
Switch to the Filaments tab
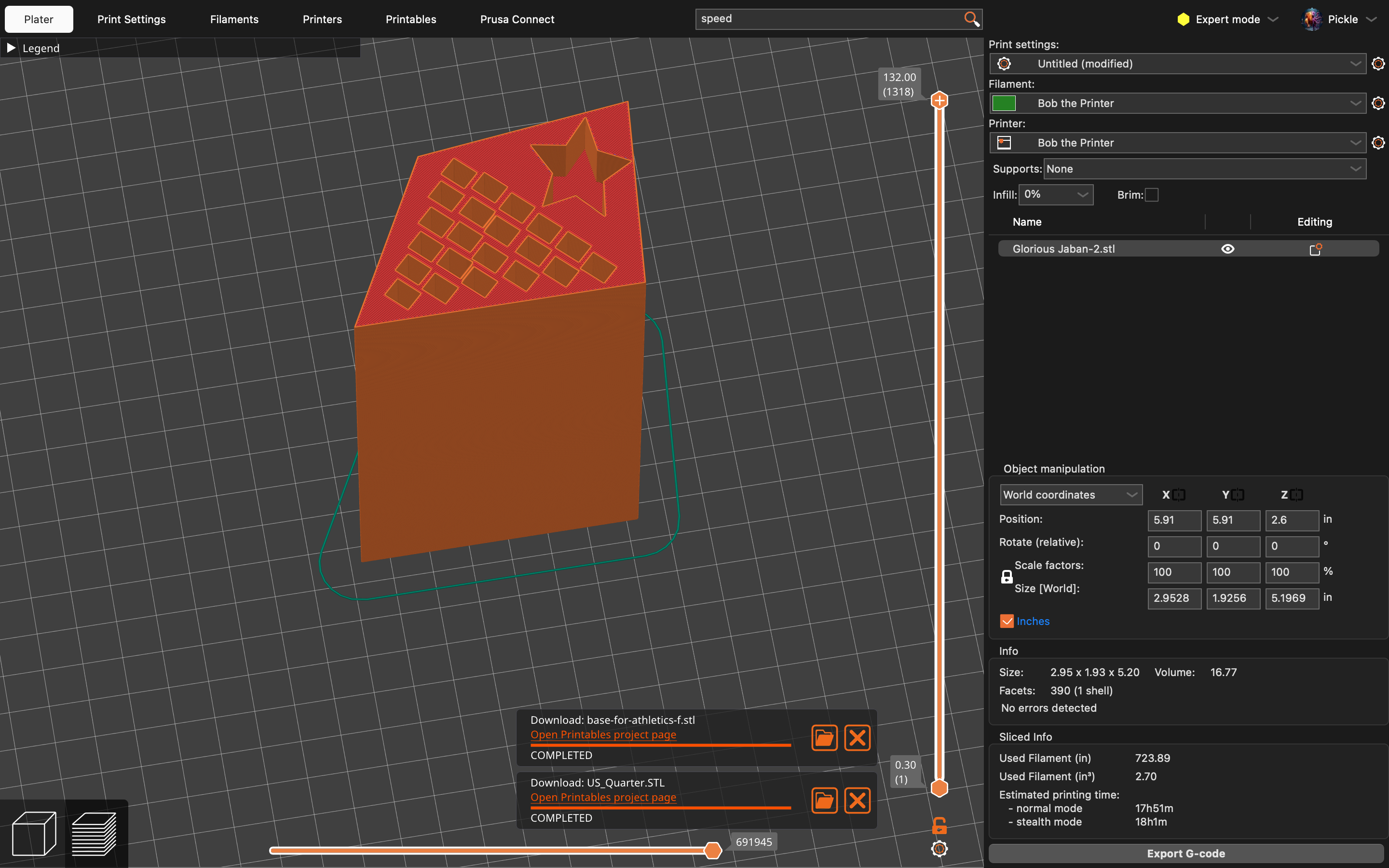234,19
